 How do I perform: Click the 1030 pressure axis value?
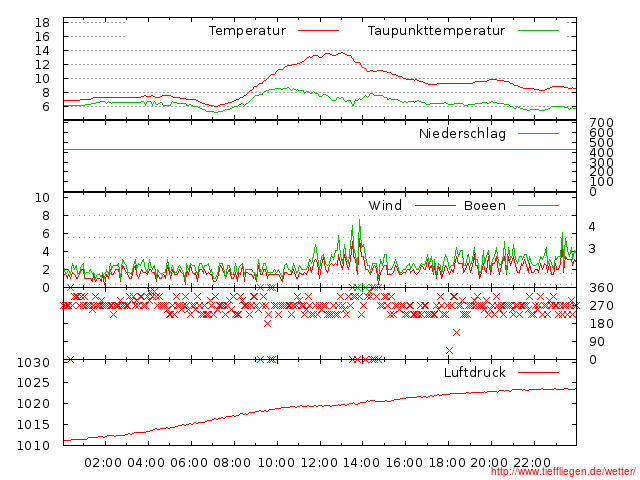click(33, 362)
